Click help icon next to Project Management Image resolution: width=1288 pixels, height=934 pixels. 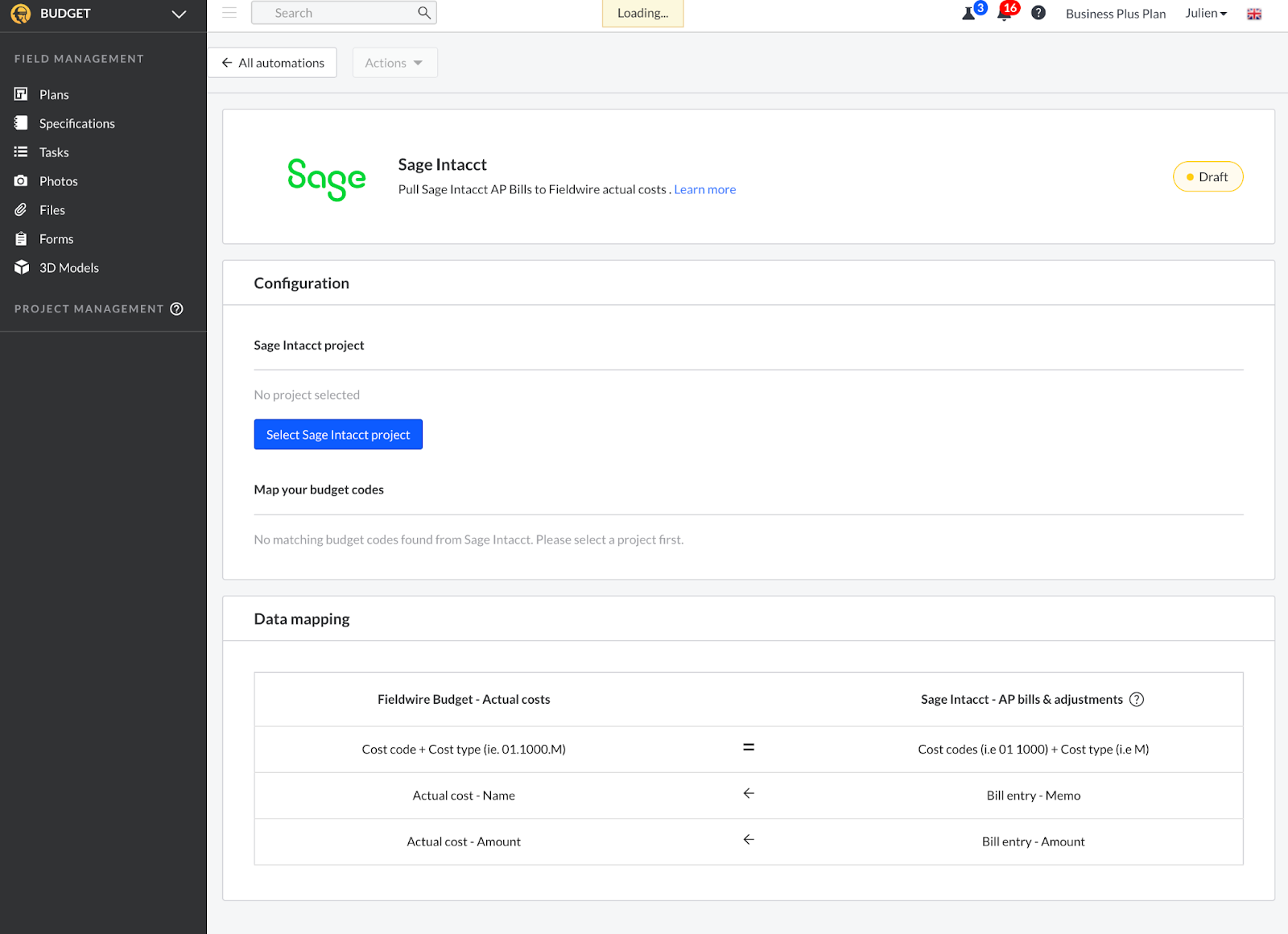click(x=177, y=308)
